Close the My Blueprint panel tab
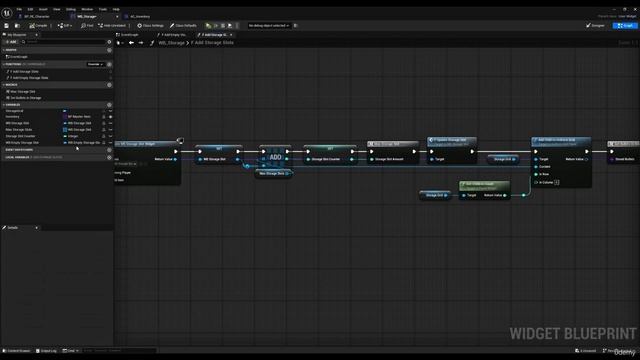640x360 pixels. tap(36, 35)
